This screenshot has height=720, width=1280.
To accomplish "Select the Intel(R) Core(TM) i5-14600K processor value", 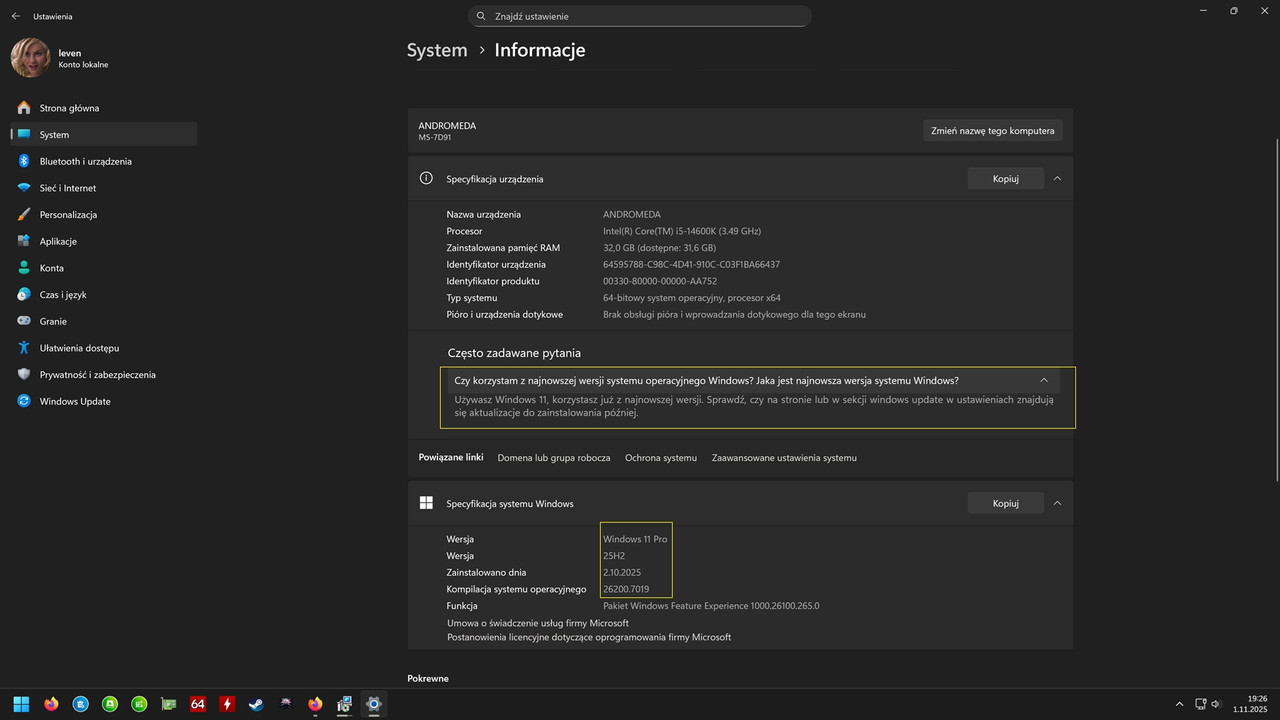I will [682, 231].
